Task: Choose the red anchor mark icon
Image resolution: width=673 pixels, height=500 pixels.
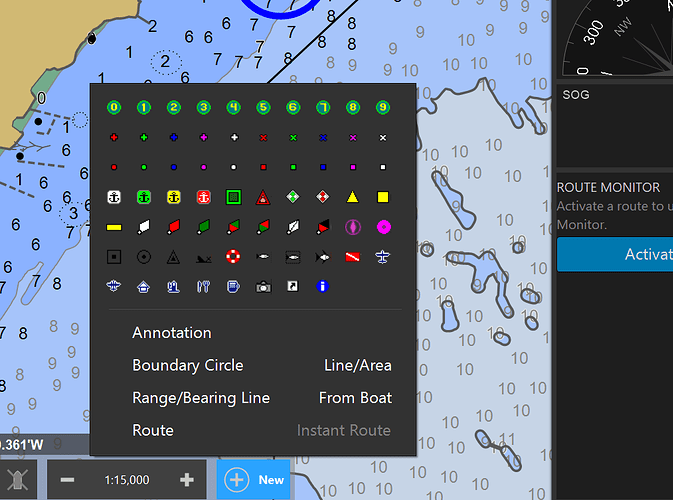Action: pyautogui.click(x=203, y=197)
